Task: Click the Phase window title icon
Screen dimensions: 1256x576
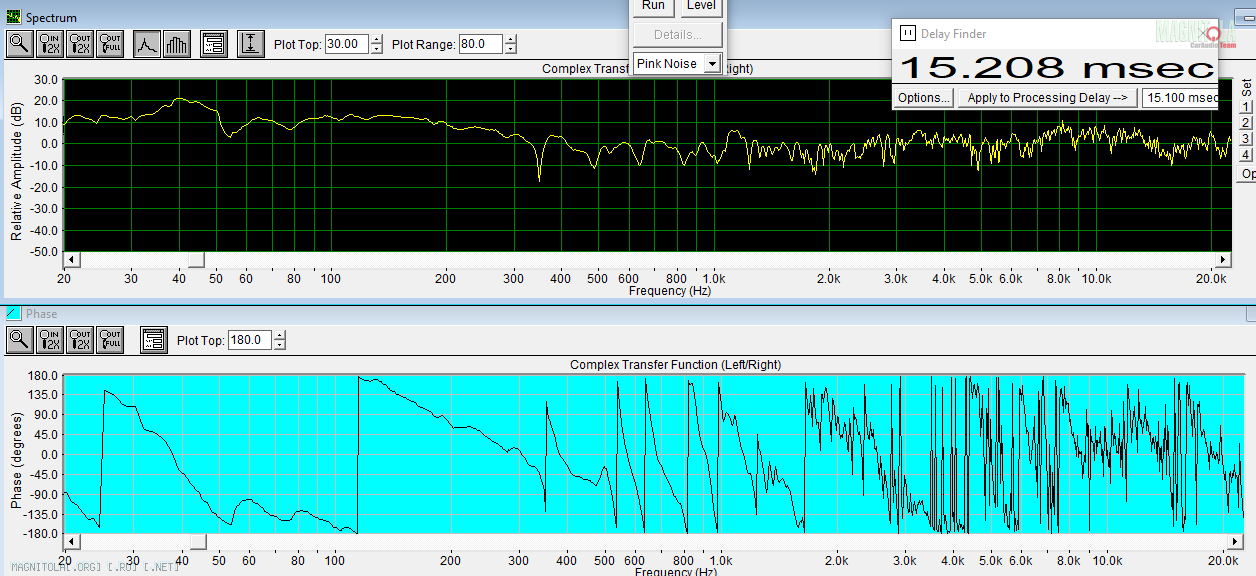Action: 13,314
